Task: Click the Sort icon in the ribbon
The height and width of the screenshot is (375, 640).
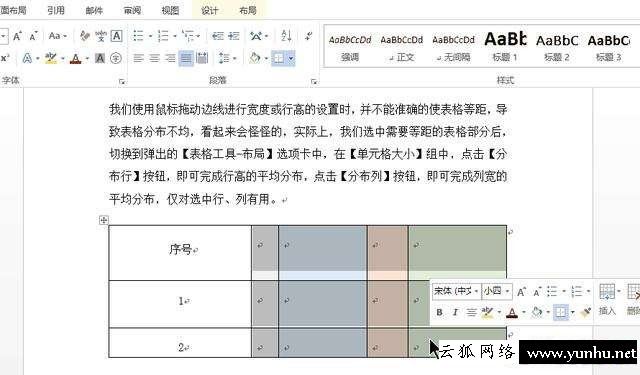Action: tap(286, 36)
